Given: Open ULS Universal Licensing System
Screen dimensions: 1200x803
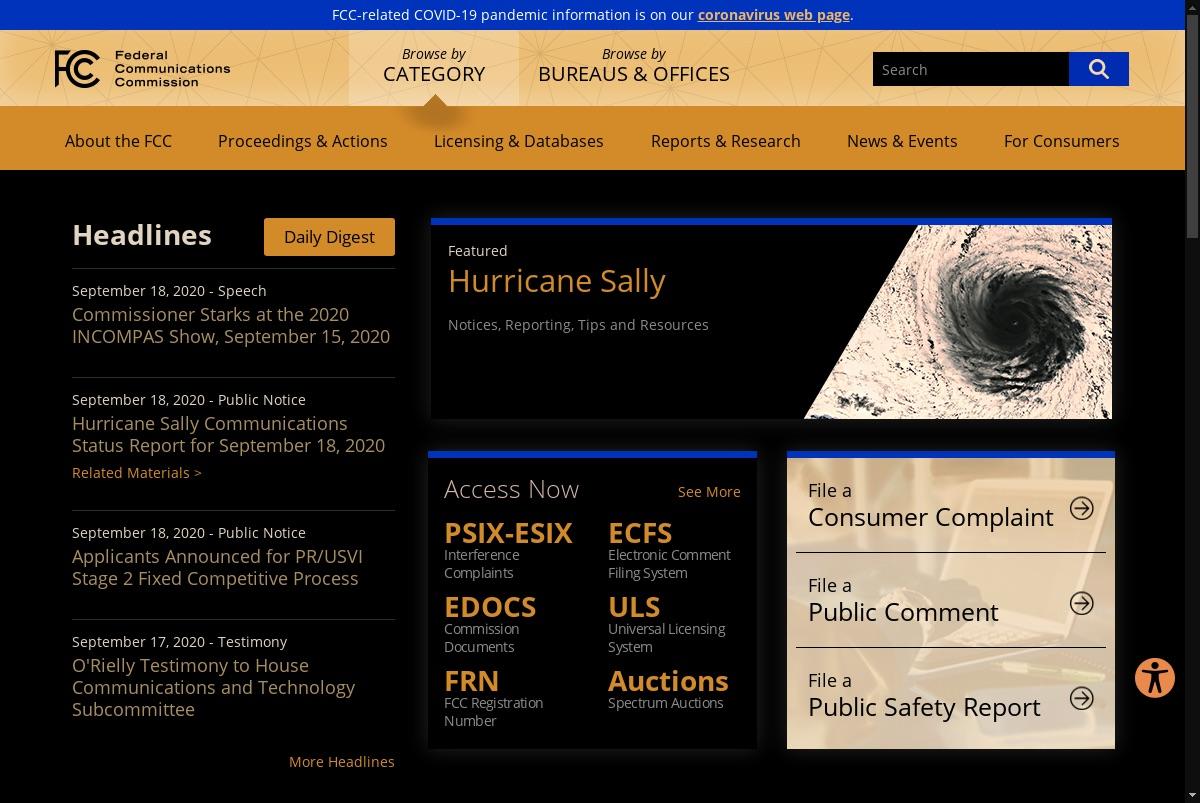Looking at the screenshot, I should pyautogui.click(x=667, y=623).
